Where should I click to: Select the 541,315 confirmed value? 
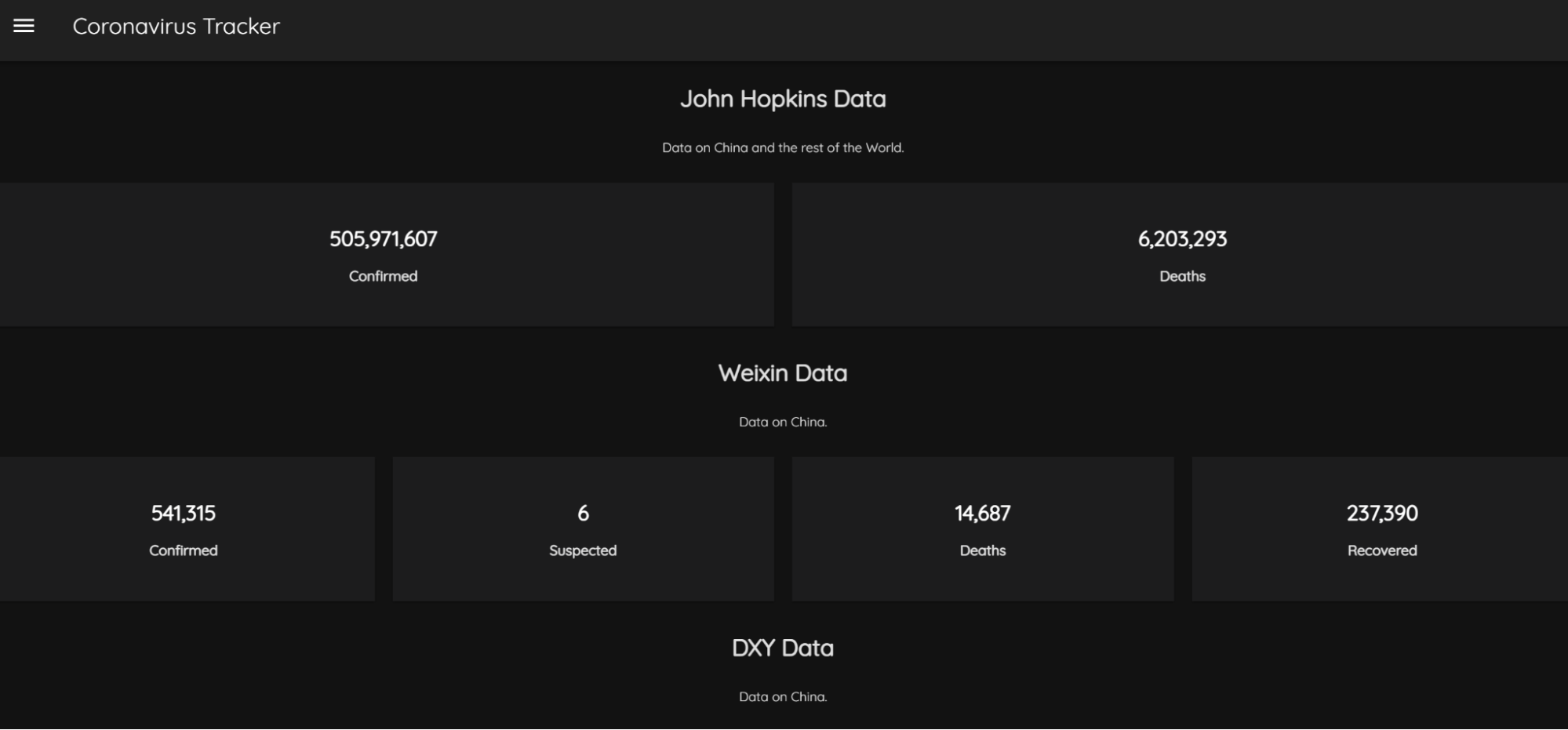[x=184, y=514]
